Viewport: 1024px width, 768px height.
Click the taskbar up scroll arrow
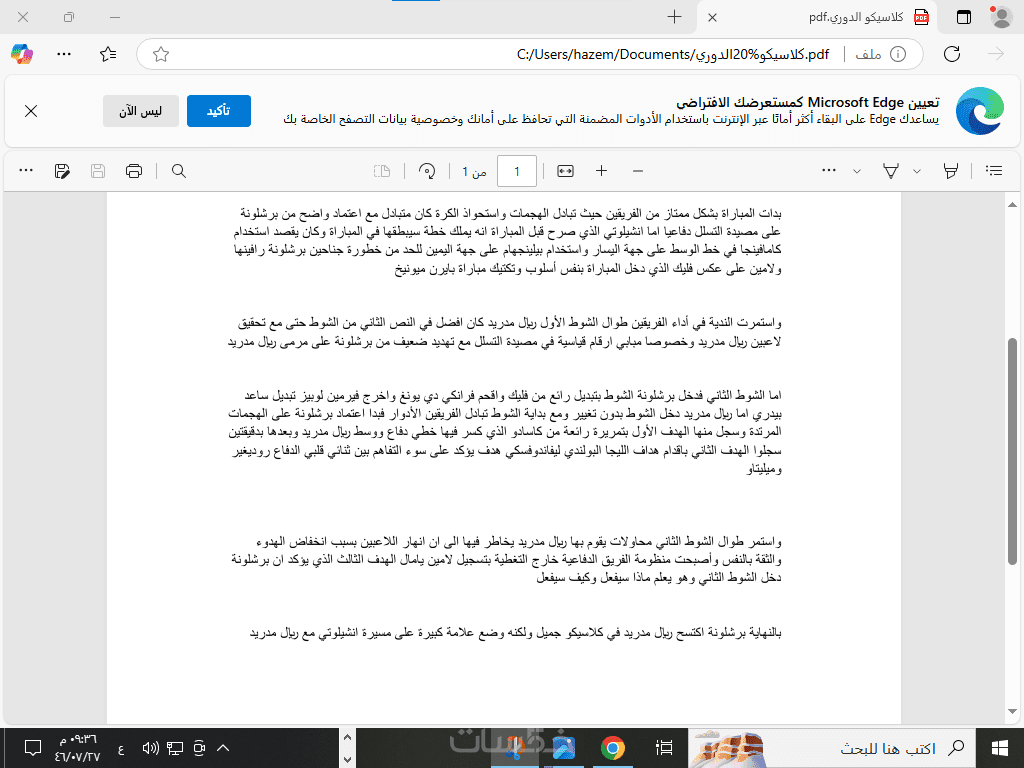[x=347, y=737]
